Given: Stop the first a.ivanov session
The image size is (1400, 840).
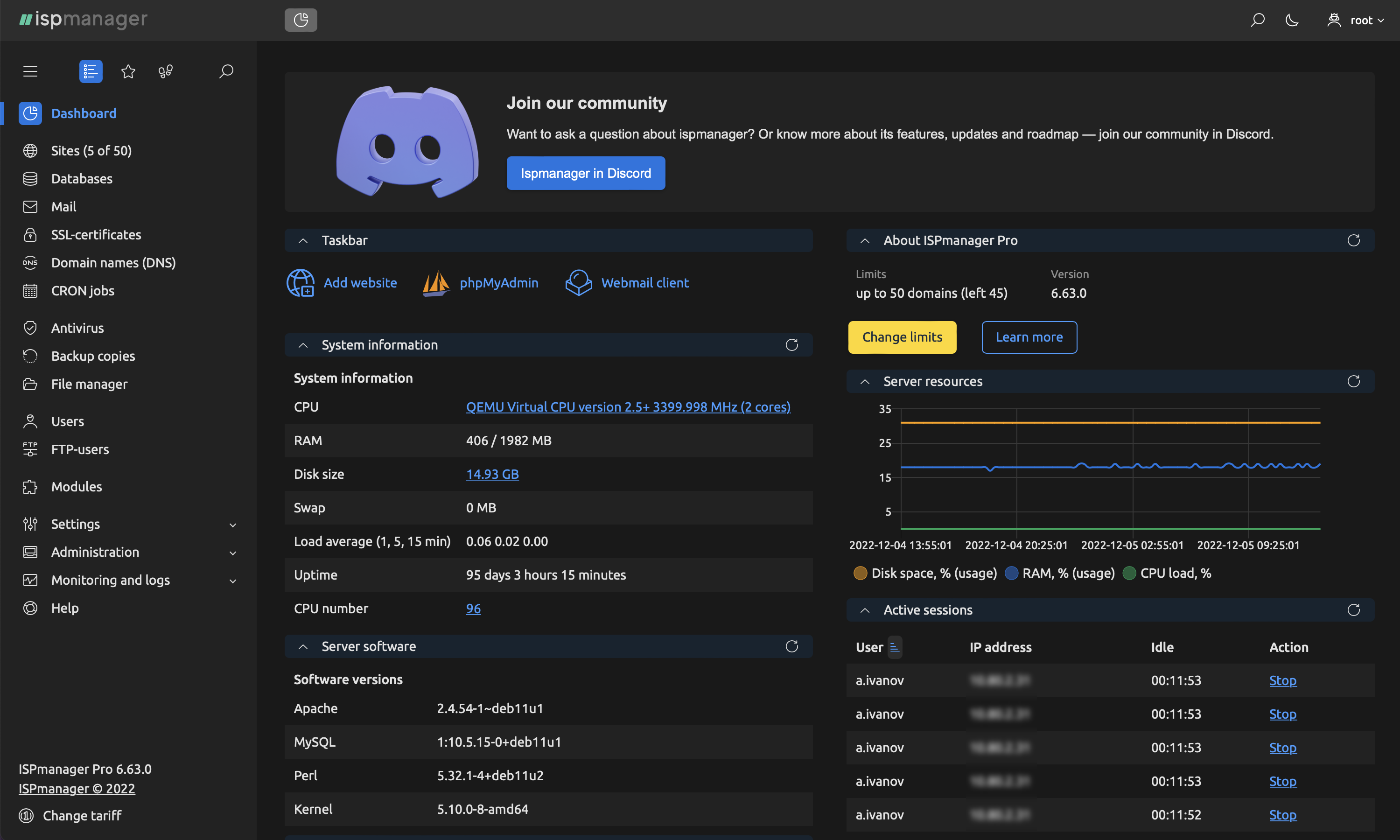Looking at the screenshot, I should click(x=1282, y=680).
